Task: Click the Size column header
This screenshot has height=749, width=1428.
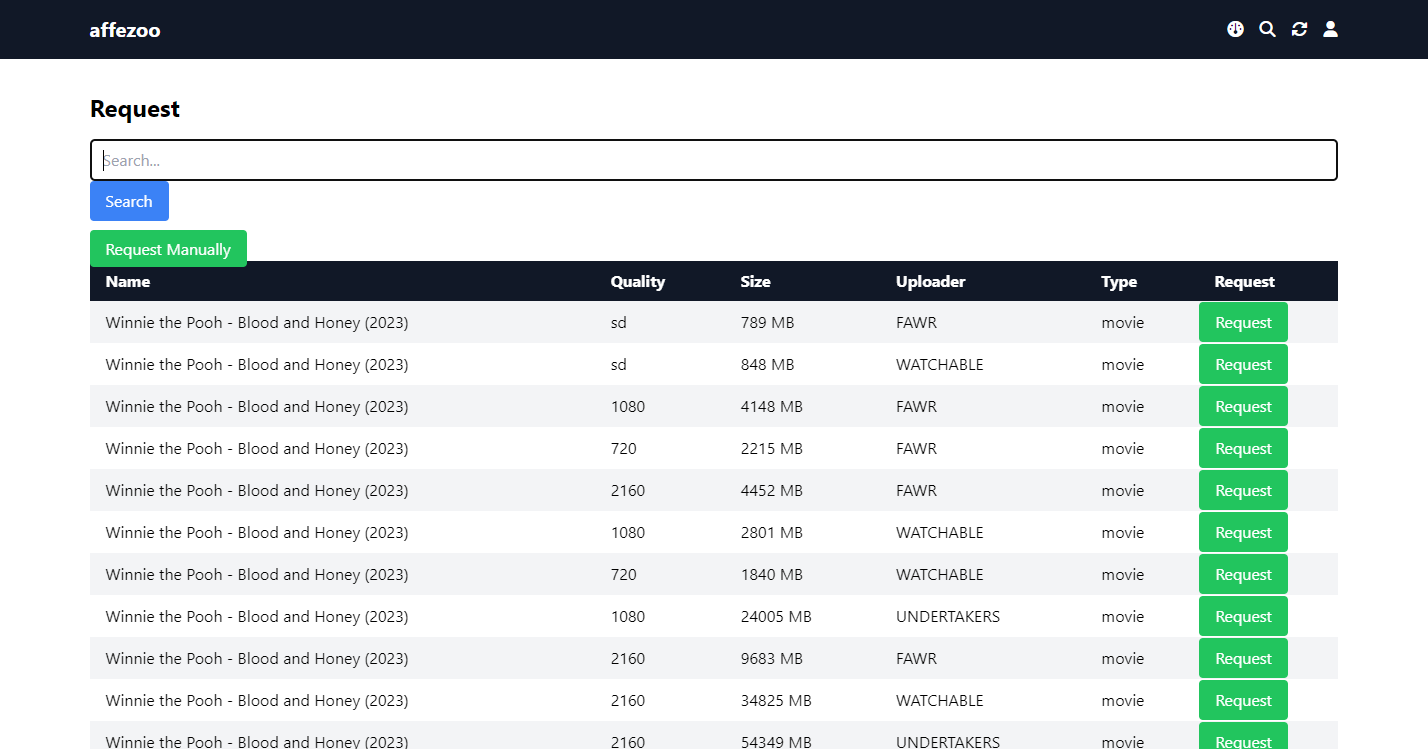Action: coord(755,281)
